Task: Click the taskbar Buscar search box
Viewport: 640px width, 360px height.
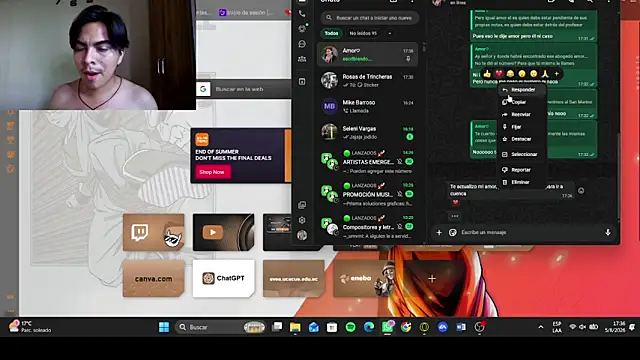Action: pos(221,327)
